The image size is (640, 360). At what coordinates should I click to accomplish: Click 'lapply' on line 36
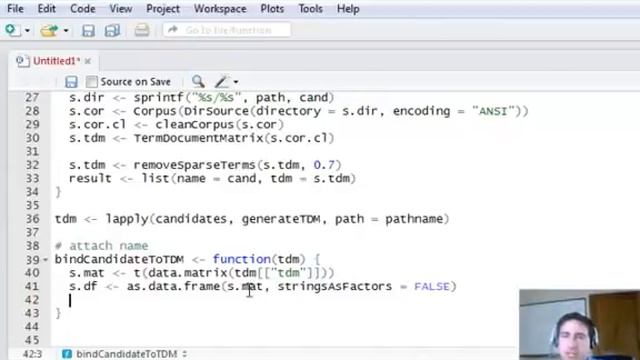127,219
